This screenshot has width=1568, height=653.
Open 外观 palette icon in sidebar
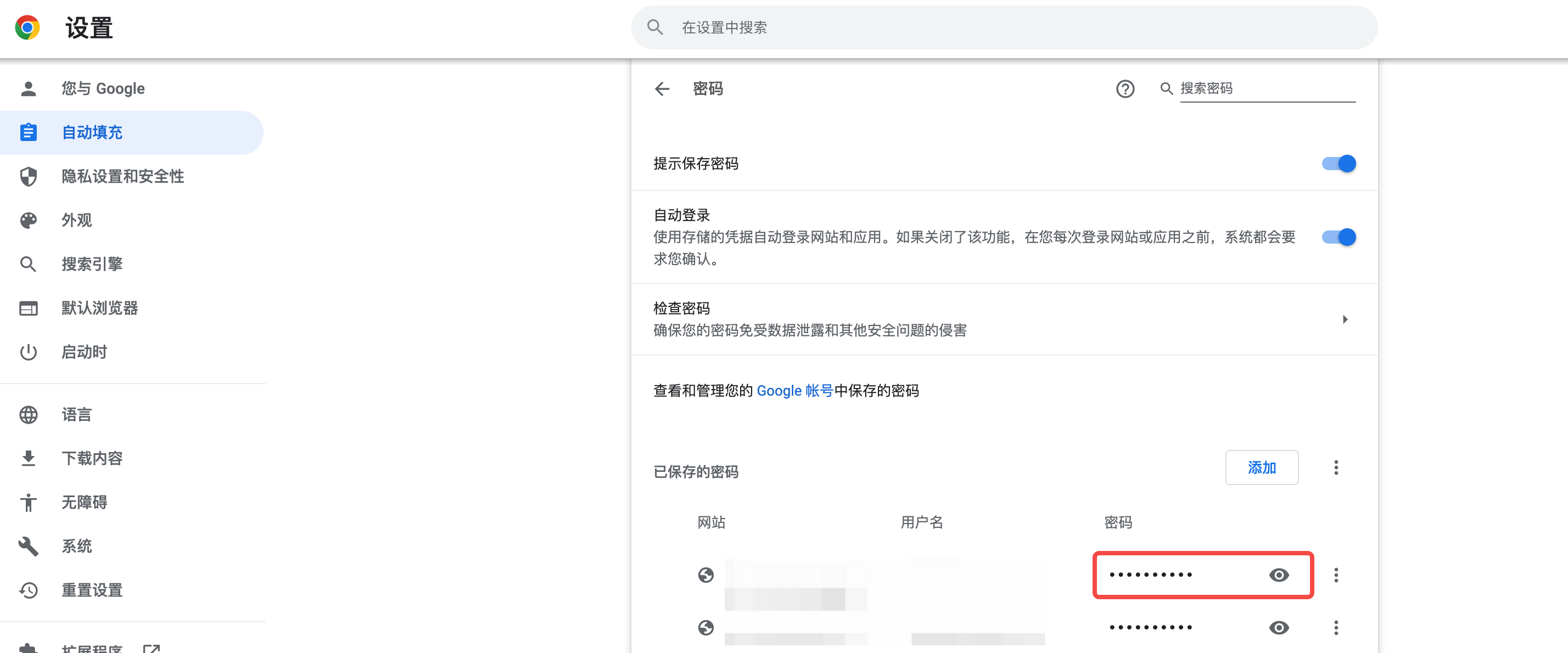(28, 220)
